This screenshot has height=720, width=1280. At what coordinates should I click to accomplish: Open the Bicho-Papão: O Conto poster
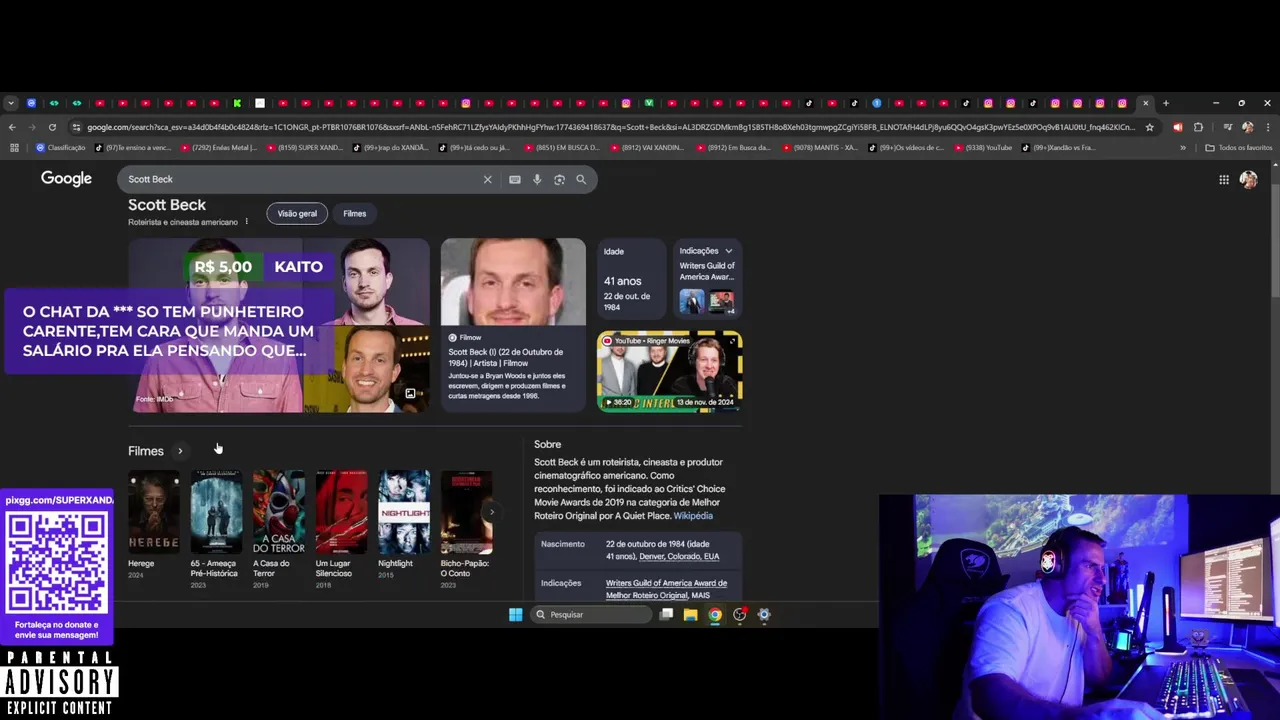tap(466, 512)
